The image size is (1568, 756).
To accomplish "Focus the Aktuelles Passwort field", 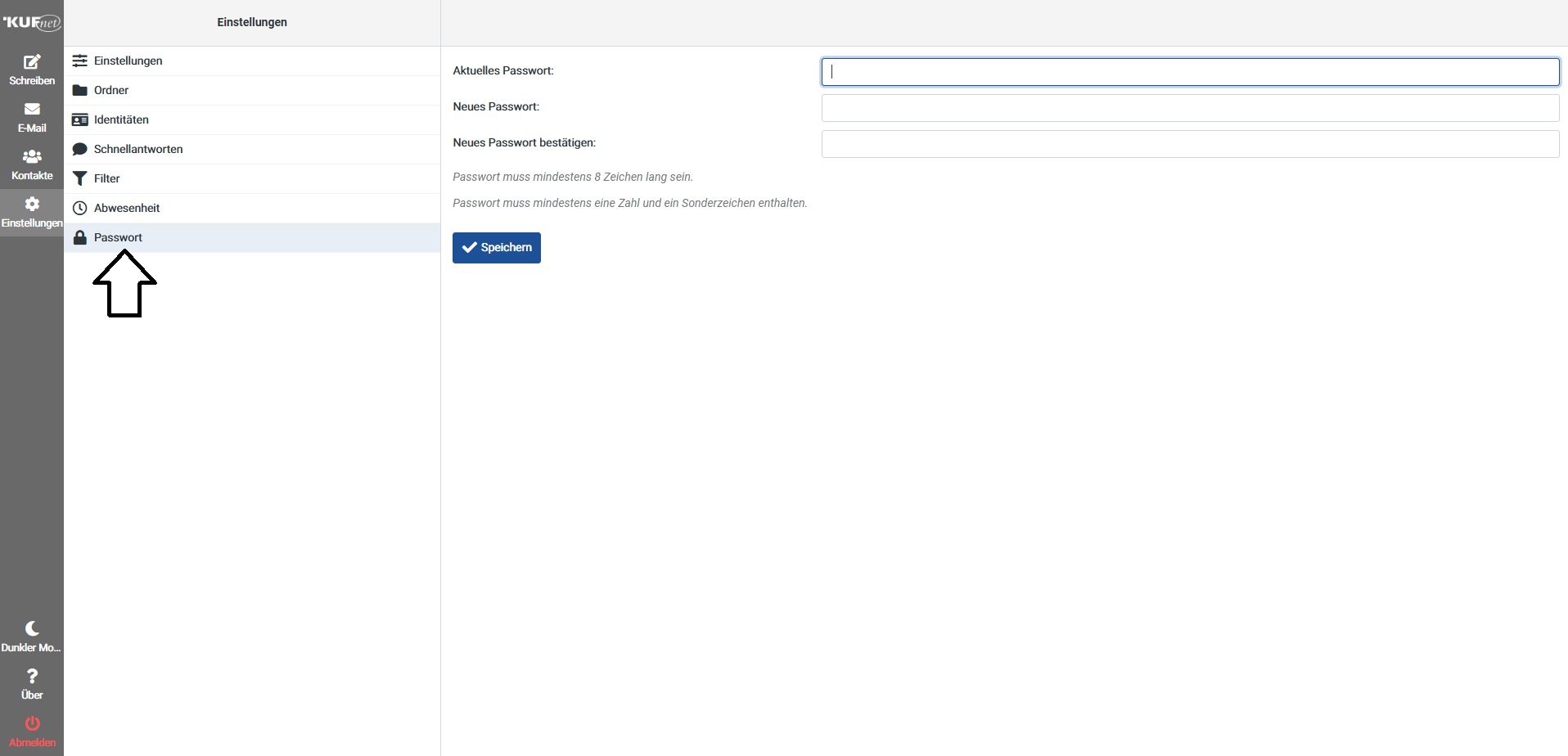I will pos(1190,72).
